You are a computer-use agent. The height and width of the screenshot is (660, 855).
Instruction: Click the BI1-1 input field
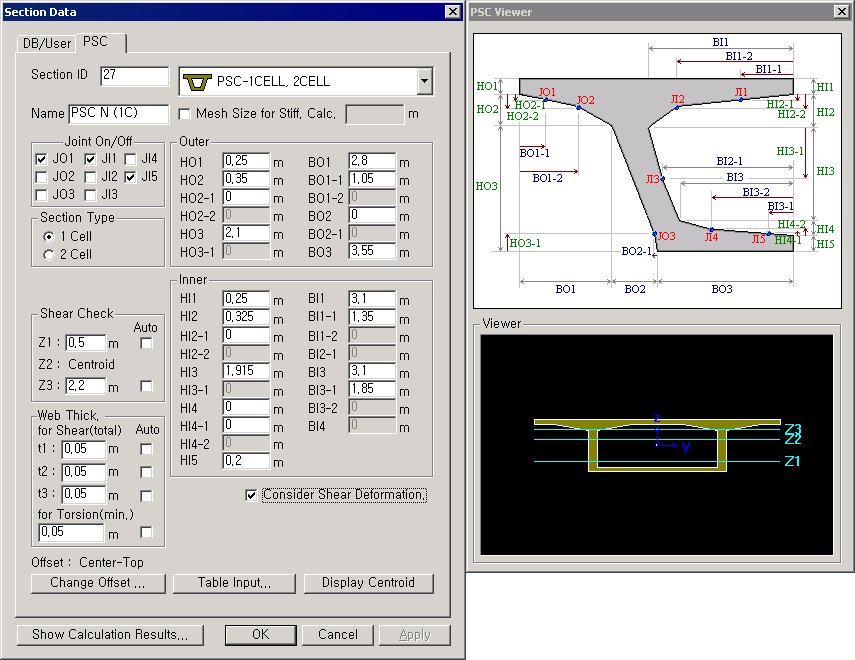point(372,317)
